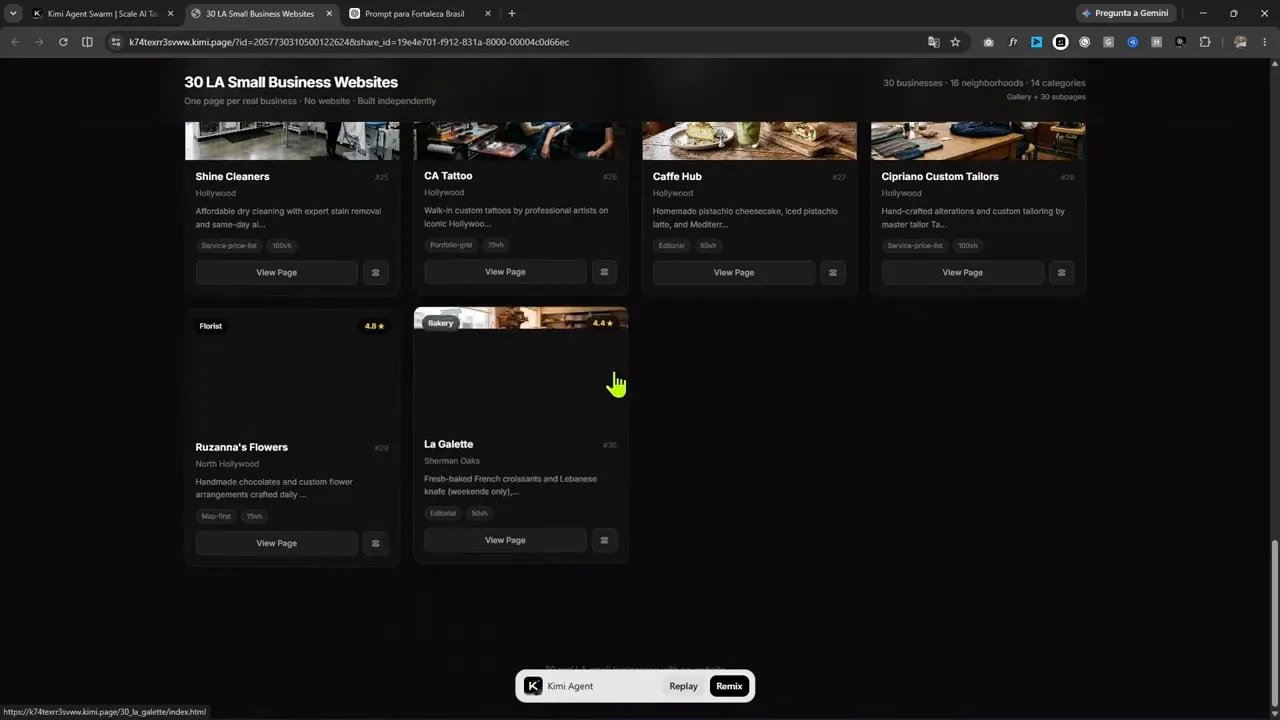Translate this page icon in address bar
This screenshot has height=720, width=1280.
click(x=933, y=42)
